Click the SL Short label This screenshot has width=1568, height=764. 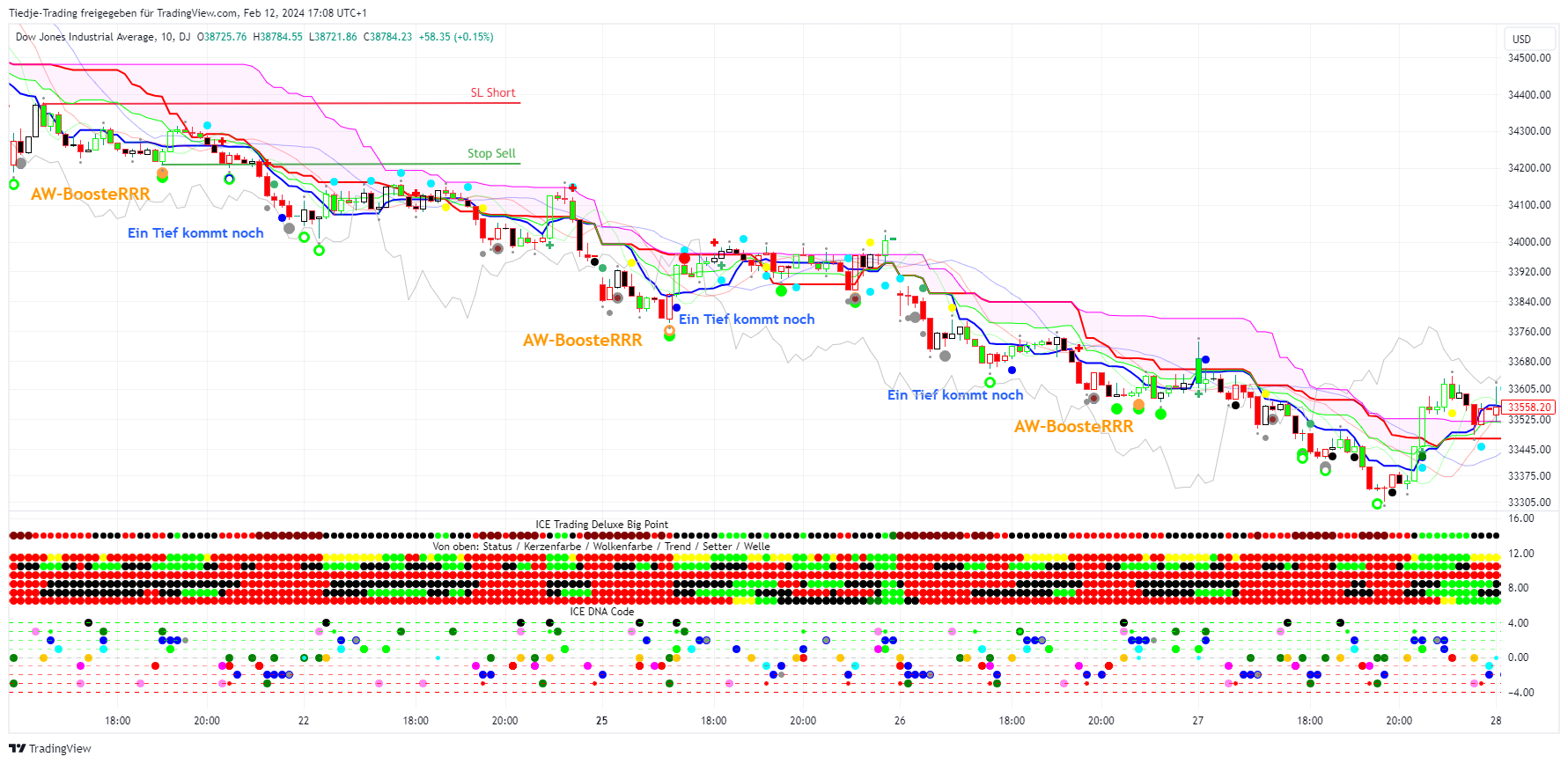pyautogui.click(x=492, y=92)
